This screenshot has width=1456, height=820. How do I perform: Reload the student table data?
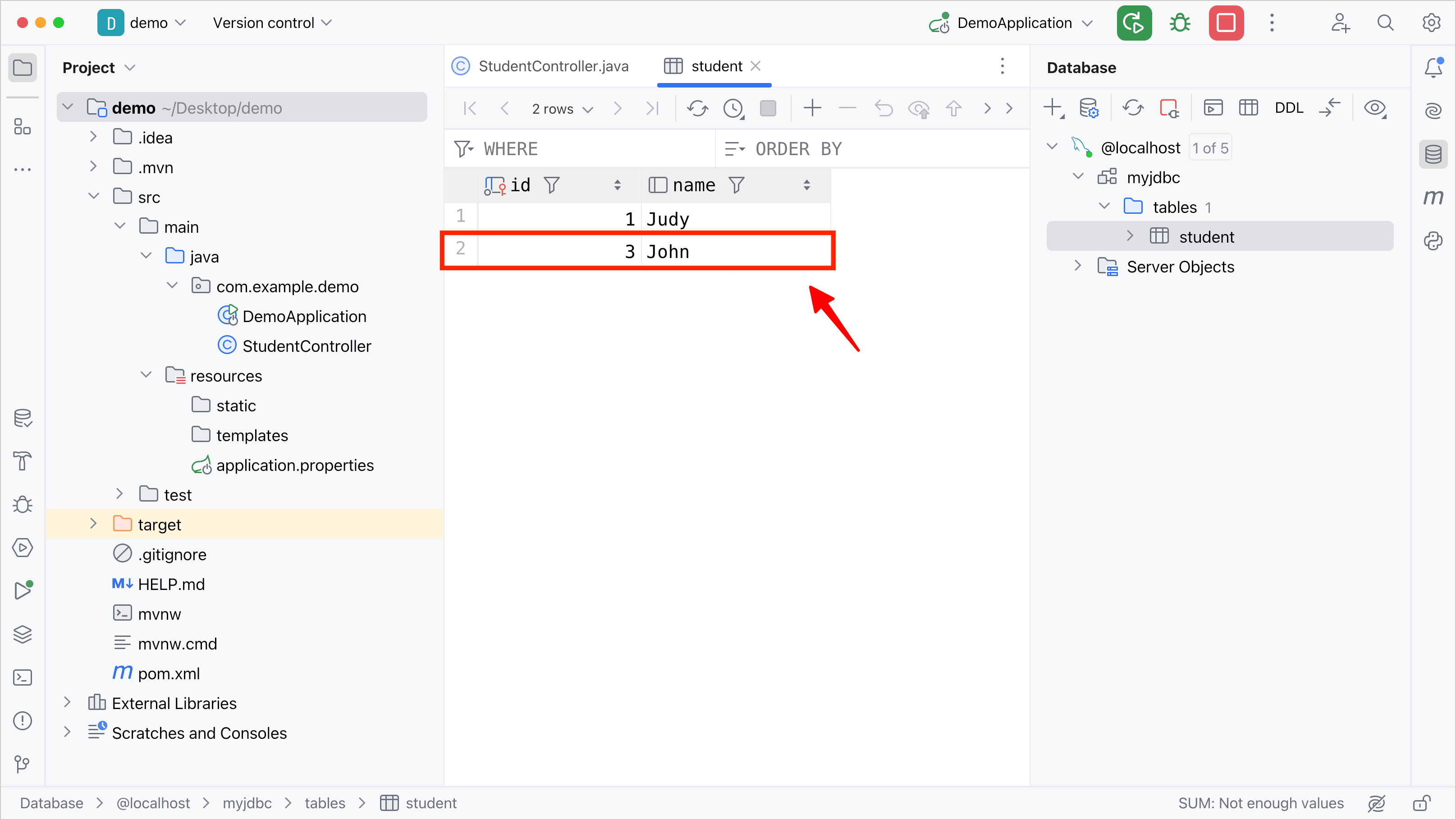coord(697,108)
